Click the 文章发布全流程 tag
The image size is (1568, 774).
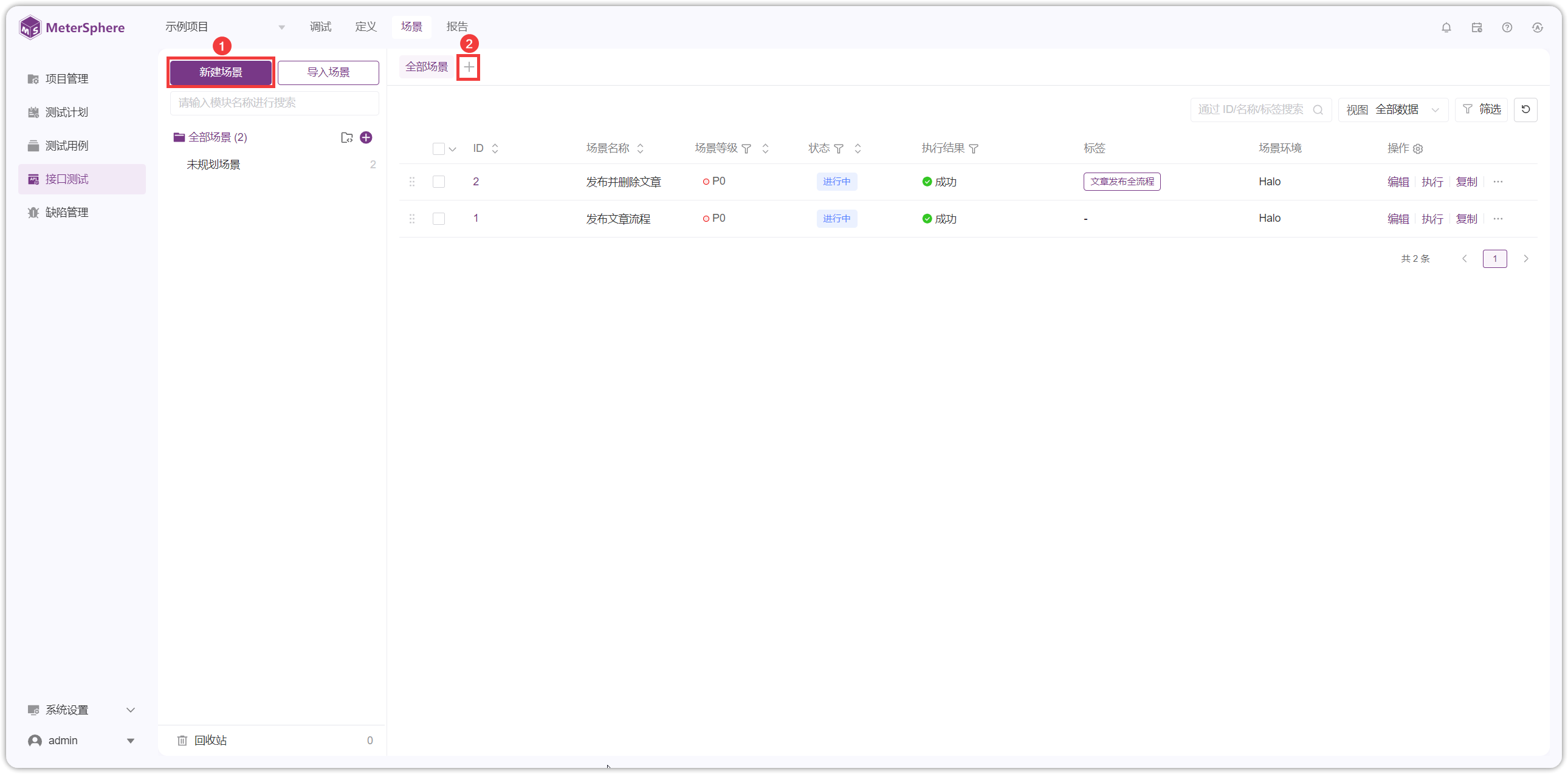point(1122,181)
